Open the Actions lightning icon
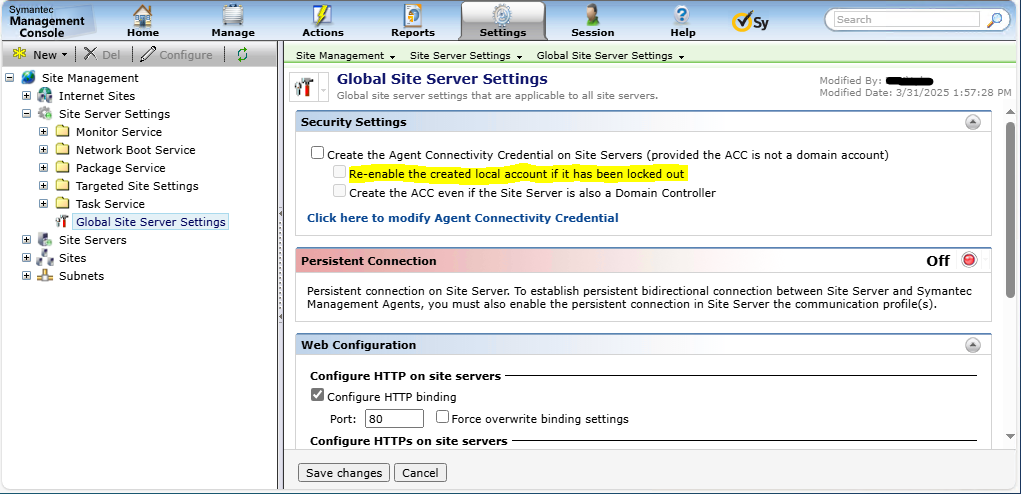The image size is (1021, 494). pos(322,16)
